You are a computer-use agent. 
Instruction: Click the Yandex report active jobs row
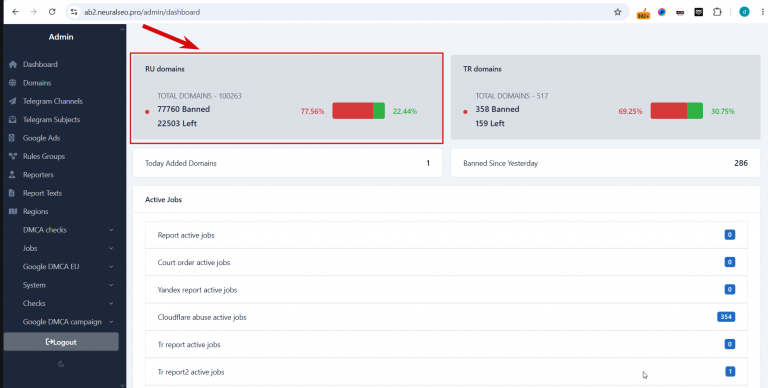pyautogui.click(x=447, y=290)
